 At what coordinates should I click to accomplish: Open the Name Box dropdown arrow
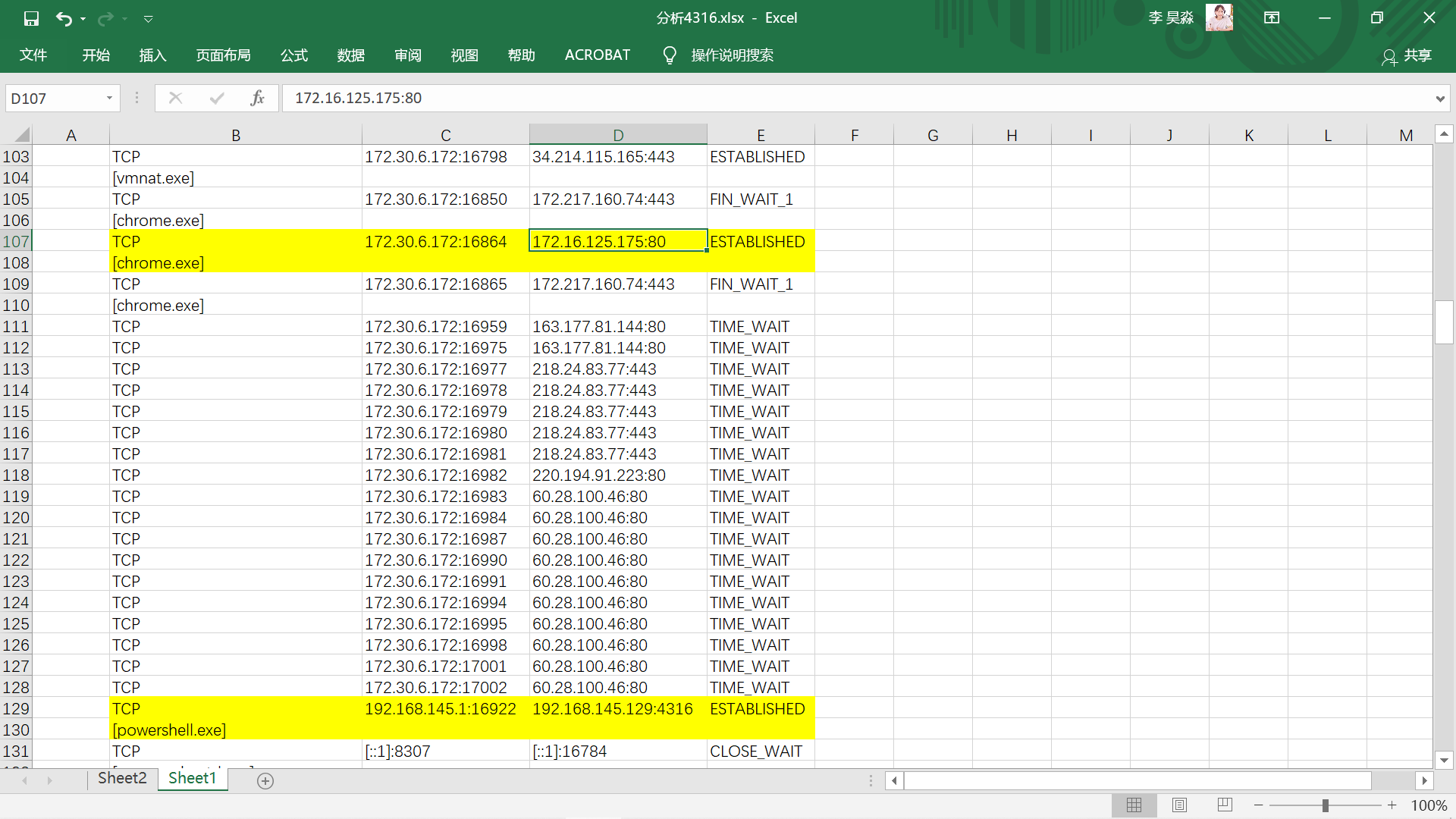109,98
